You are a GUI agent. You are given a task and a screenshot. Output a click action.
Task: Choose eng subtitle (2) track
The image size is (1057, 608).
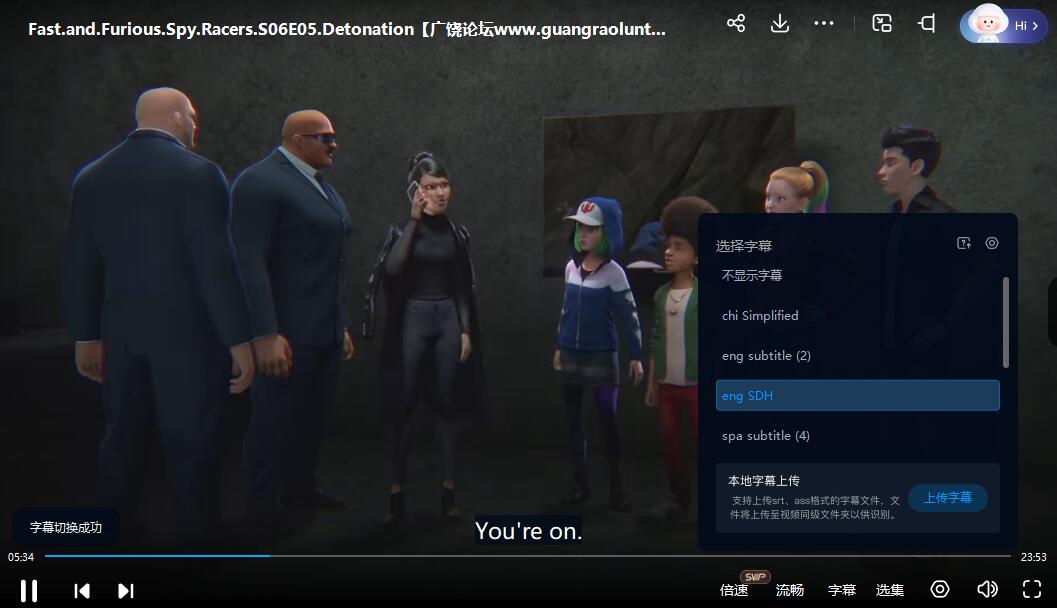click(x=857, y=355)
